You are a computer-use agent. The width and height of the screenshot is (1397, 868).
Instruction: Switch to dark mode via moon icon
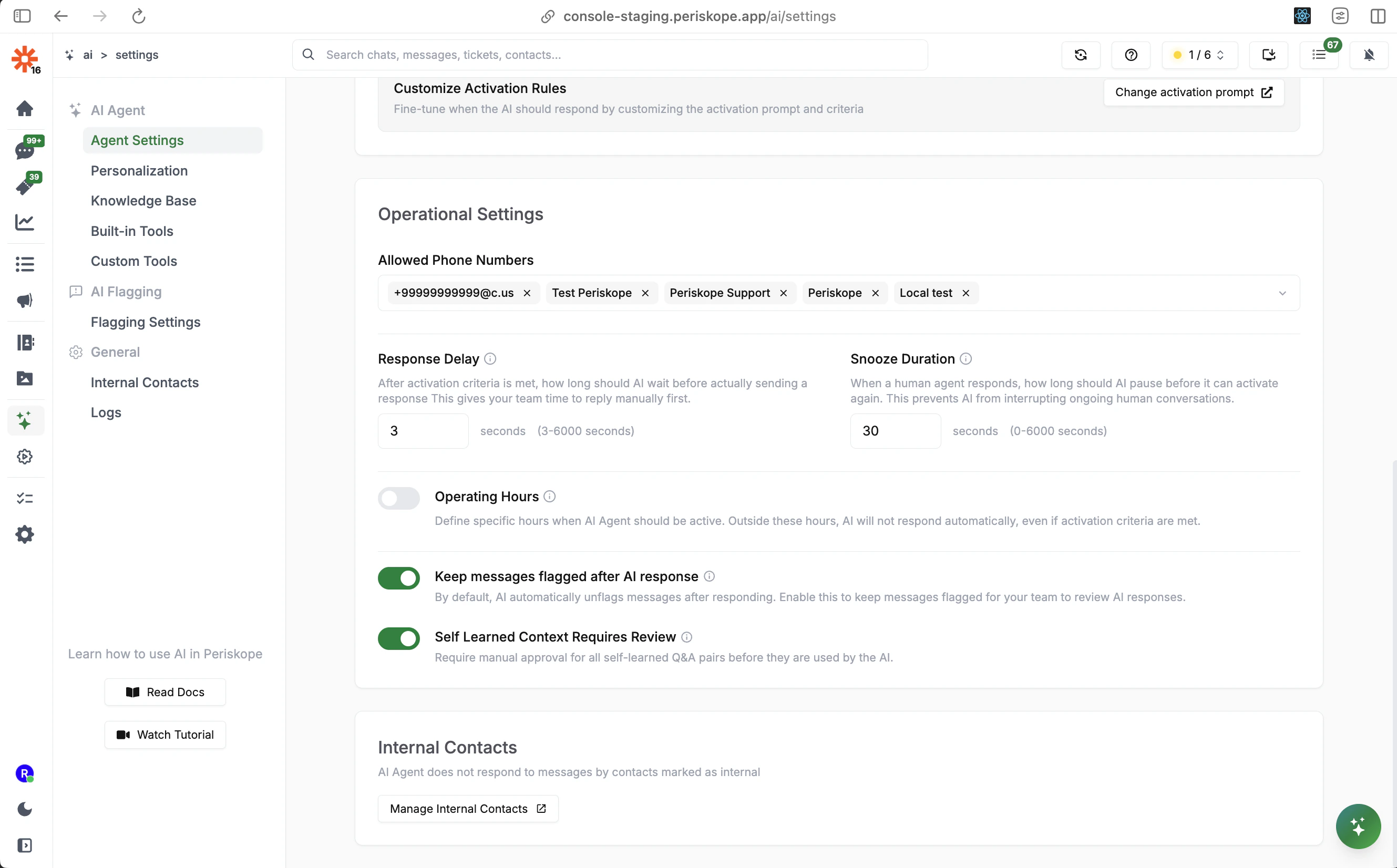pos(25,810)
